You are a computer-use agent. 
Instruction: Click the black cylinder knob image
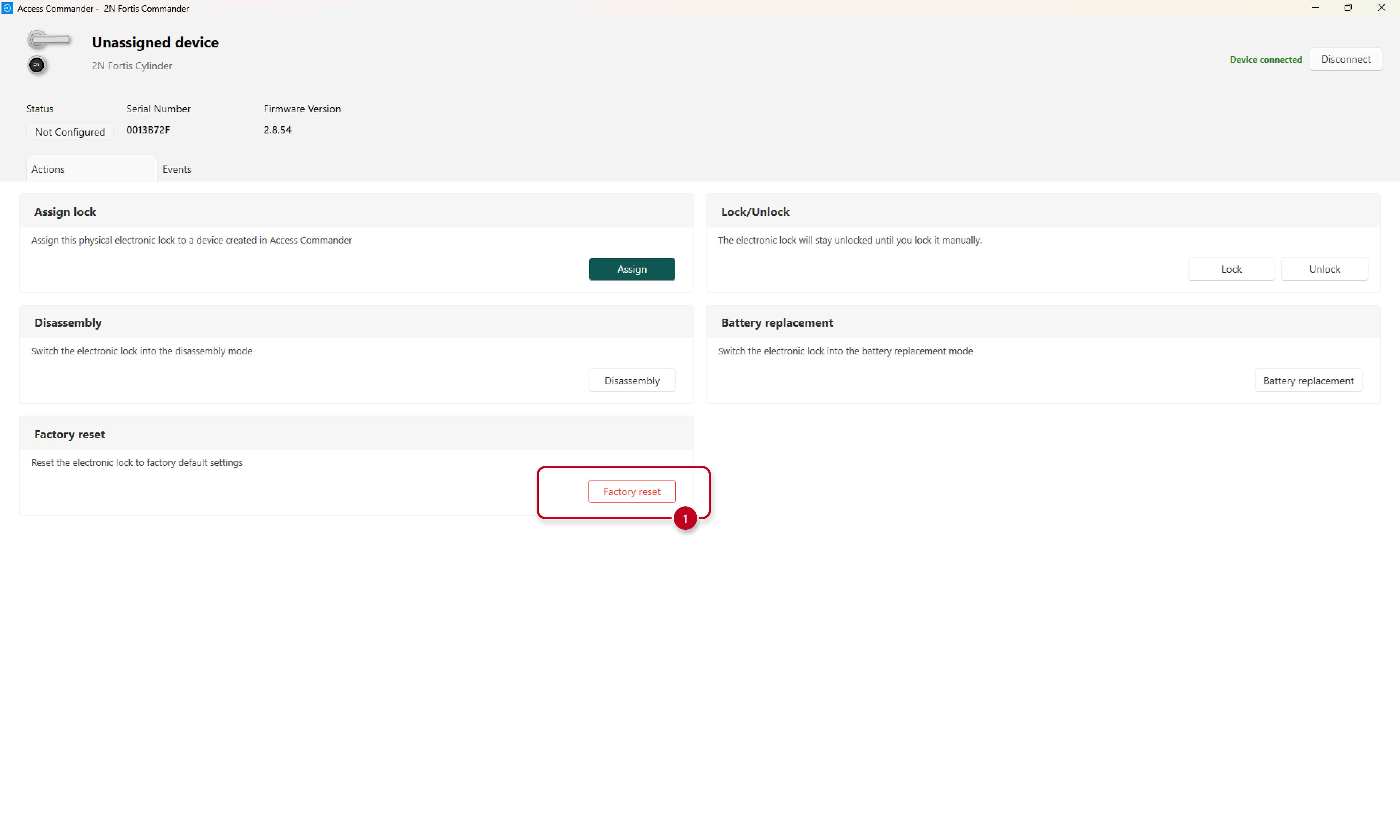(x=37, y=65)
